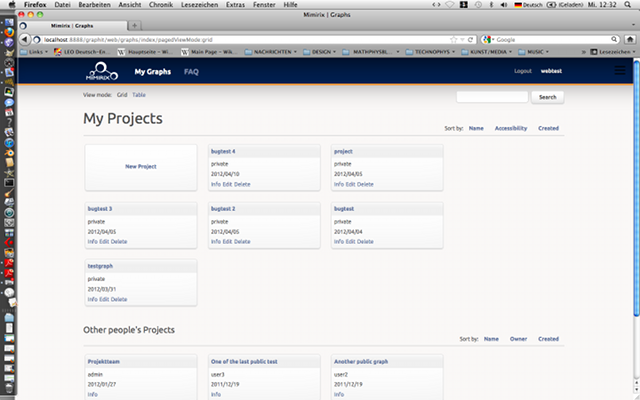Expand the DESIGN bookmarks folder
The height and width of the screenshot is (400, 640).
click(x=320, y=52)
